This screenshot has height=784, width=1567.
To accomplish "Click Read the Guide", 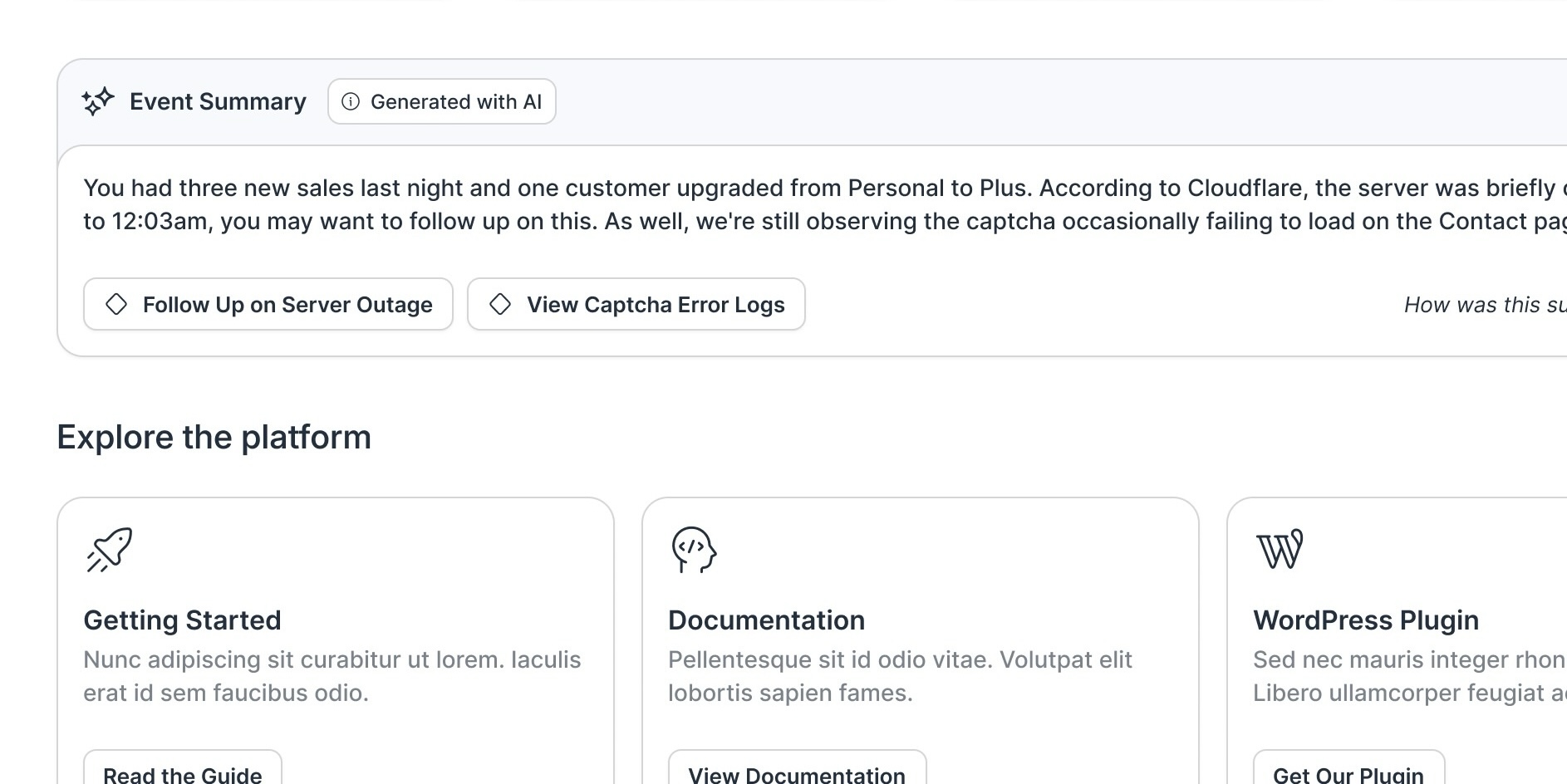I will (182, 773).
